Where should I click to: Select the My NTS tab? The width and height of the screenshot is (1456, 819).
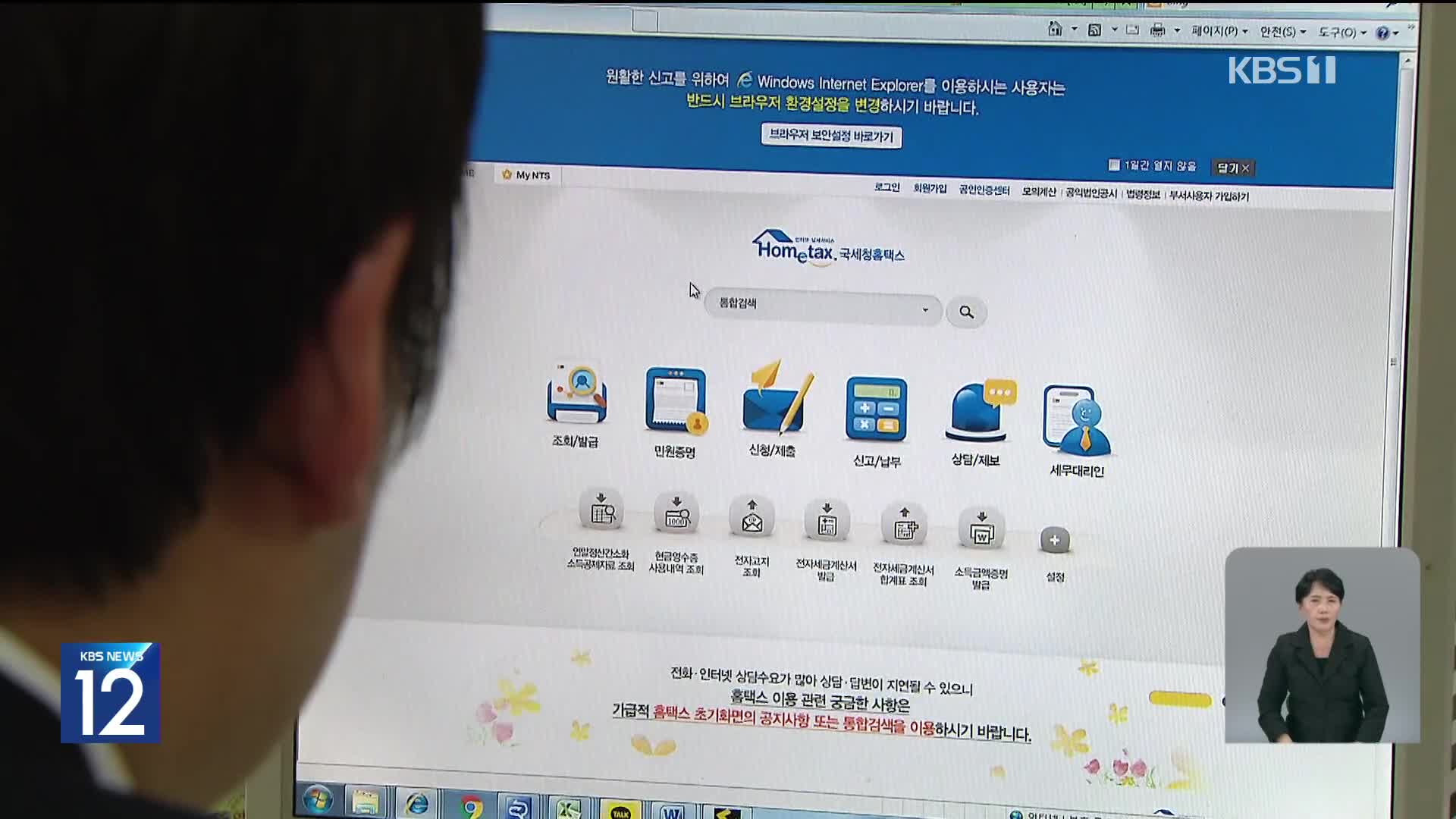(x=526, y=174)
